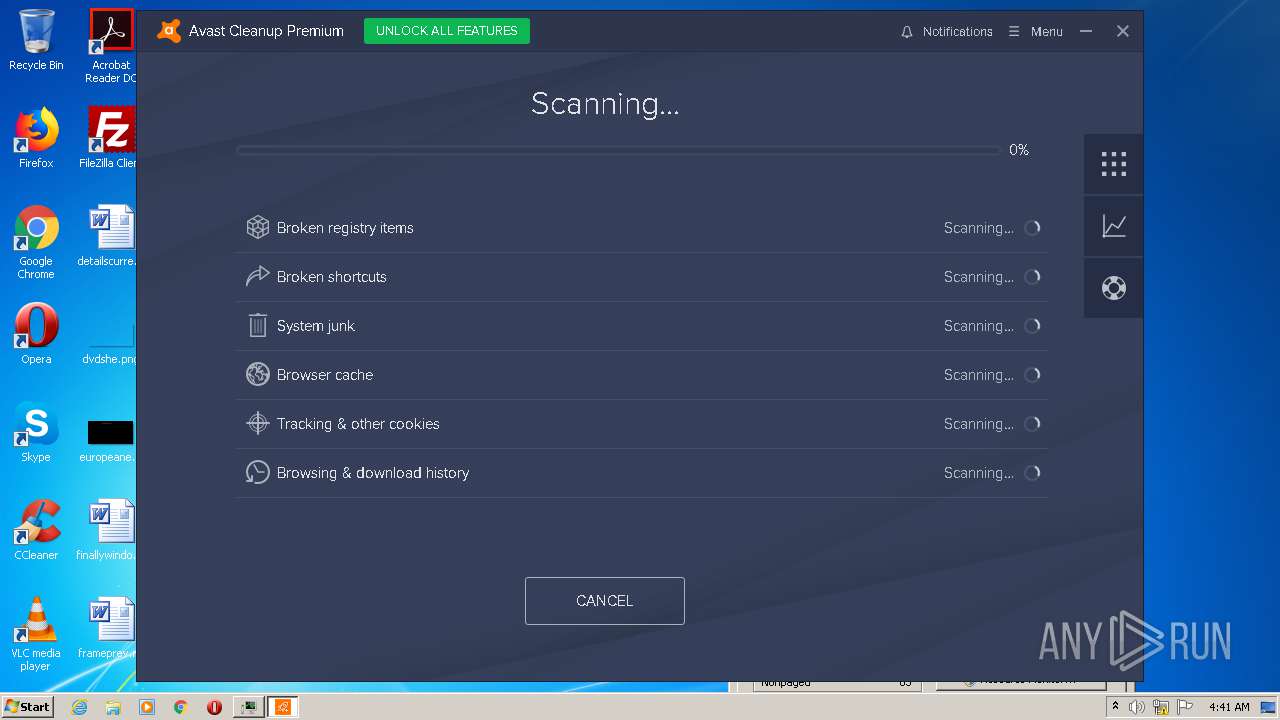Click the Browsing history clock icon
Viewport: 1280px width, 720px height.
(x=258, y=473)
